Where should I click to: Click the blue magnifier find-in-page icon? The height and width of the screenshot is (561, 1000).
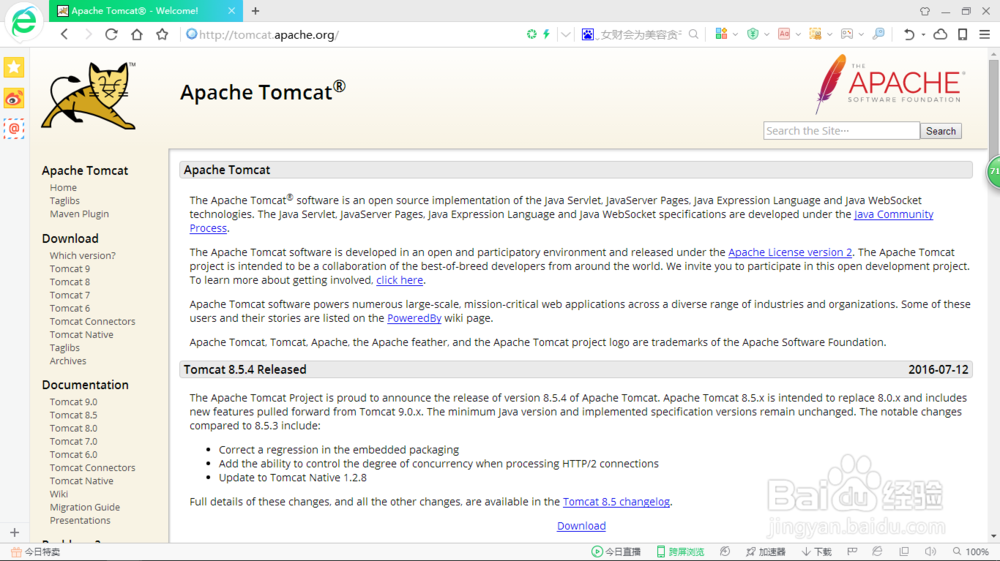879,34
